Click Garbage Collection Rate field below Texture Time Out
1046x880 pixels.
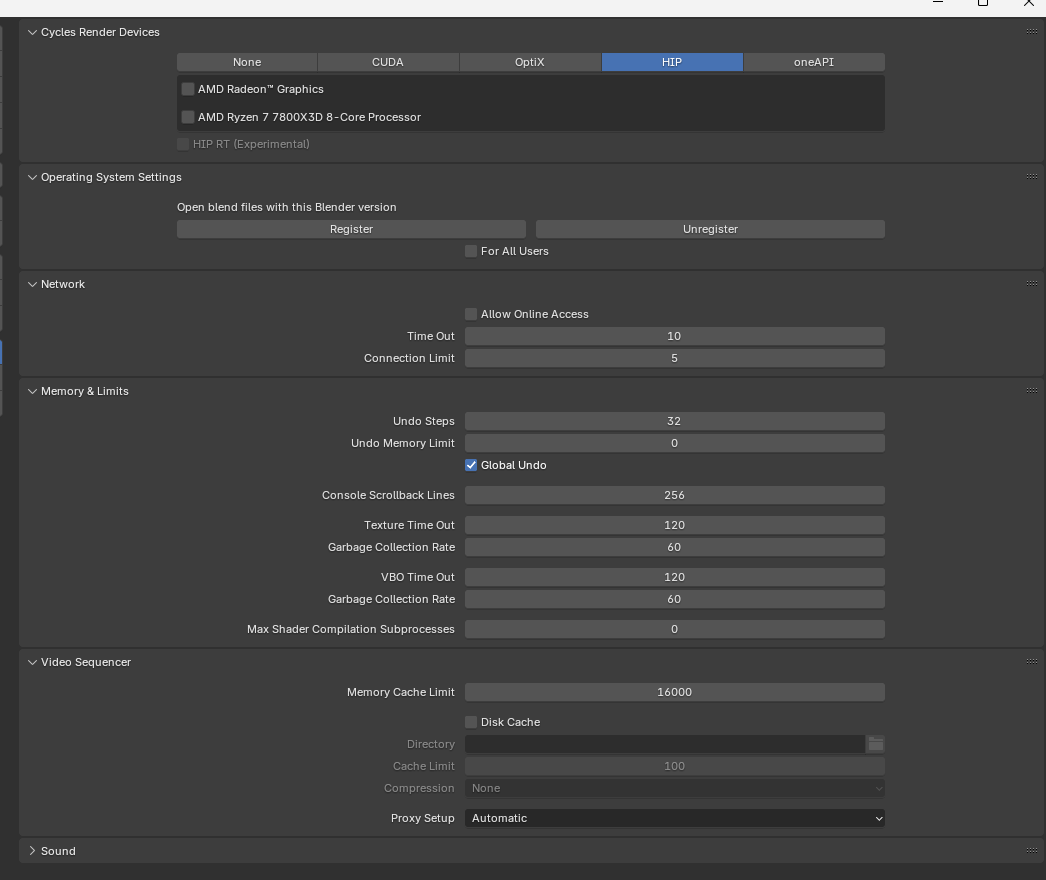[674, 547]
